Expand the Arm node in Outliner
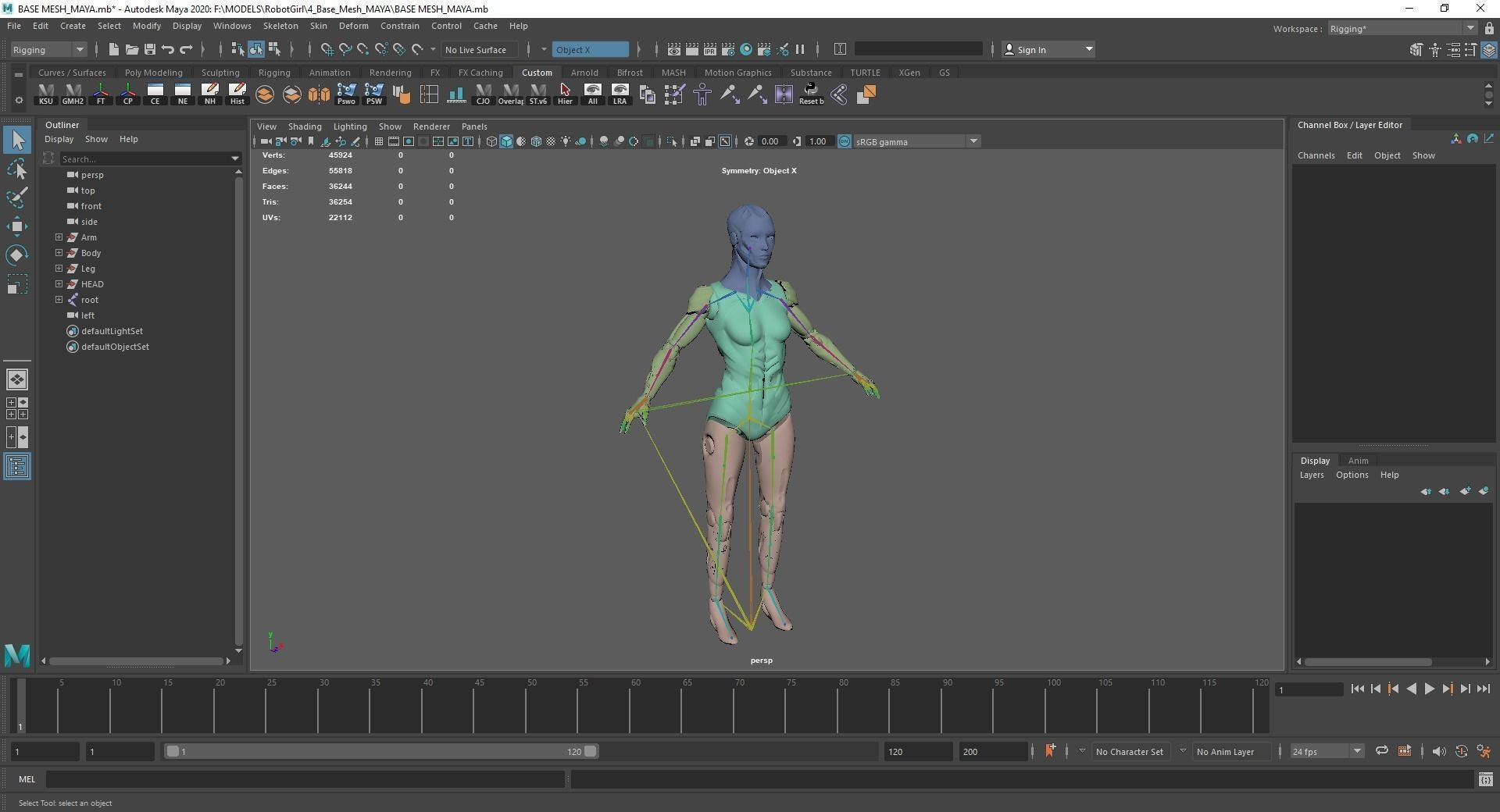Screen dimensions: 1500x812 coord(59,237)
